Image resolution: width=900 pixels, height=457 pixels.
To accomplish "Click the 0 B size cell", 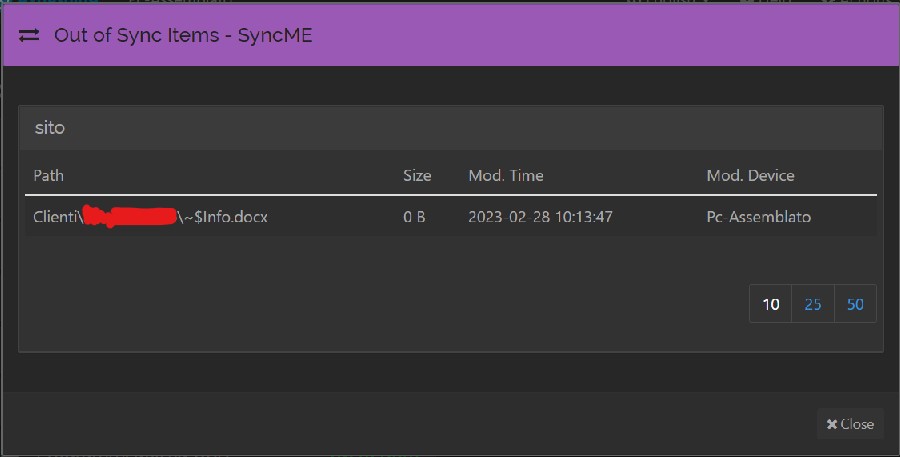I will click(414, 216).
